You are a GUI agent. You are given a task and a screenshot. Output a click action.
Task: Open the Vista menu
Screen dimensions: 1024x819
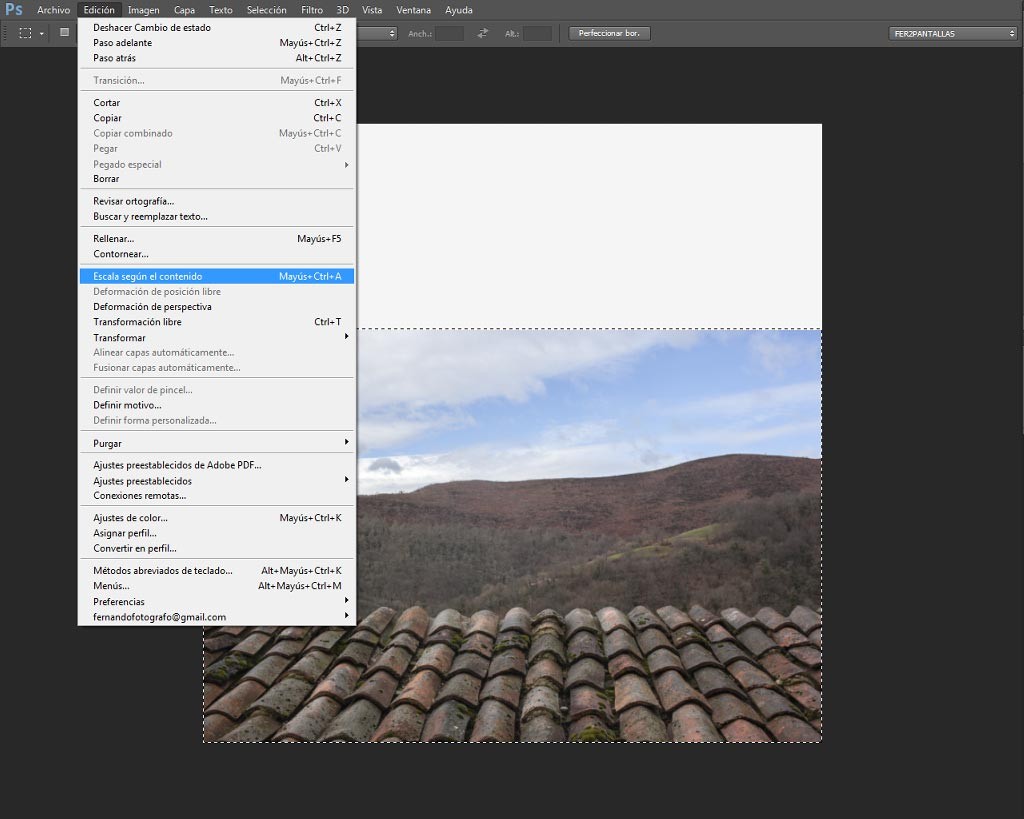(x=372, y=10)
